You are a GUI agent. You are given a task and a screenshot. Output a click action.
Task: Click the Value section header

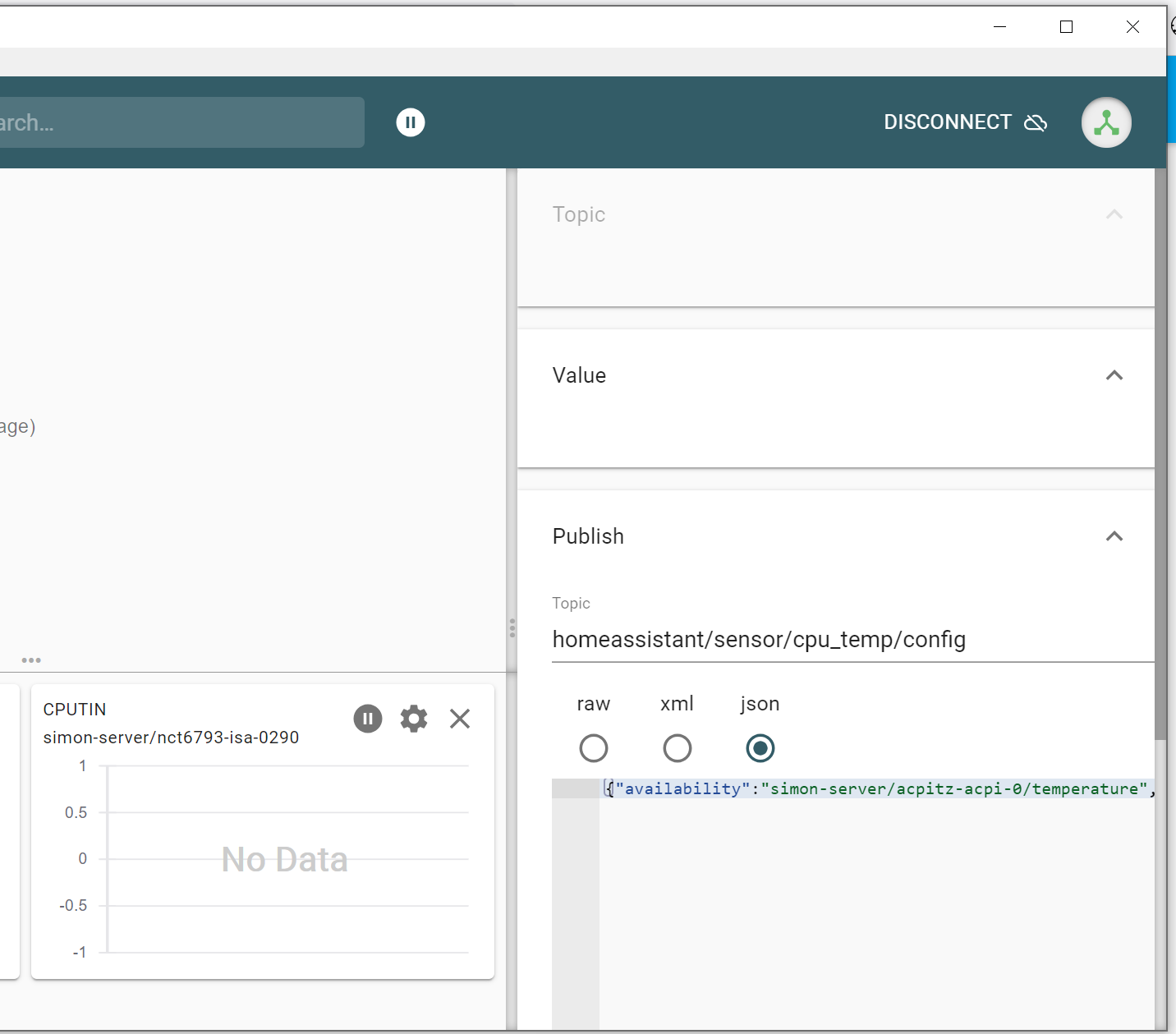[579, 375]
